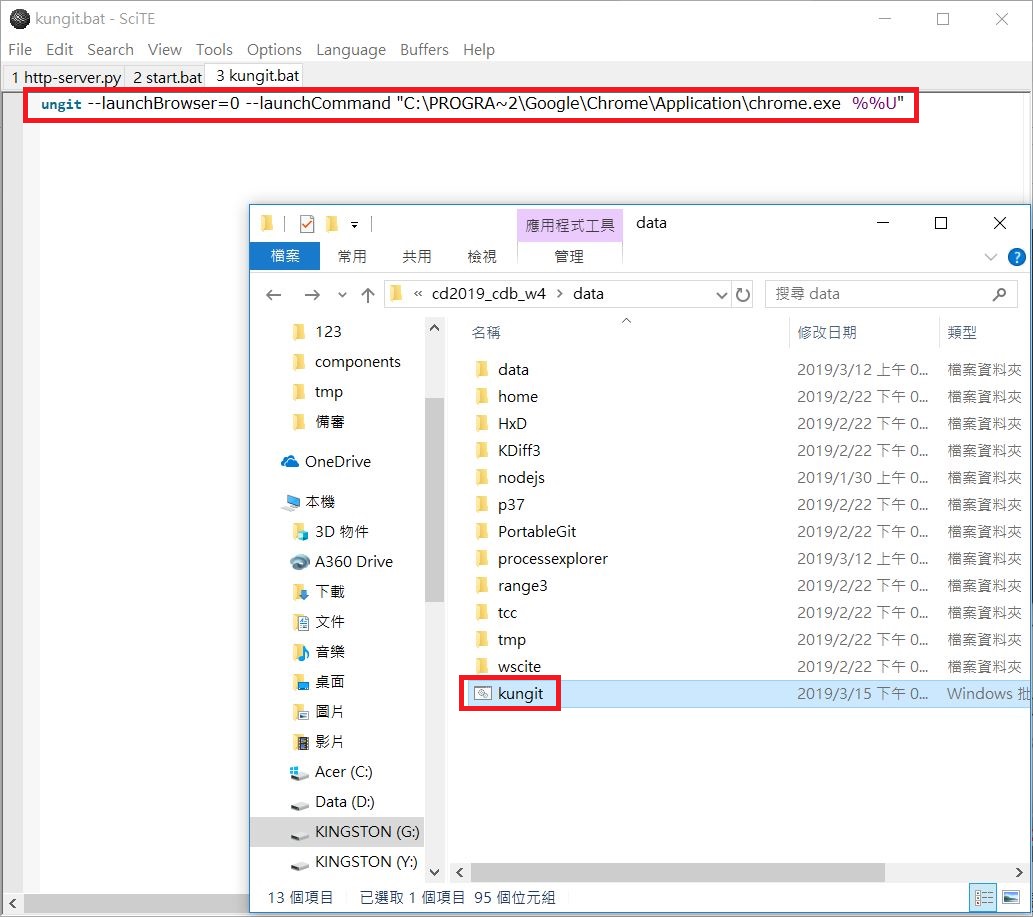Go back using the Explorer back arrow

(x=274, y=294)
